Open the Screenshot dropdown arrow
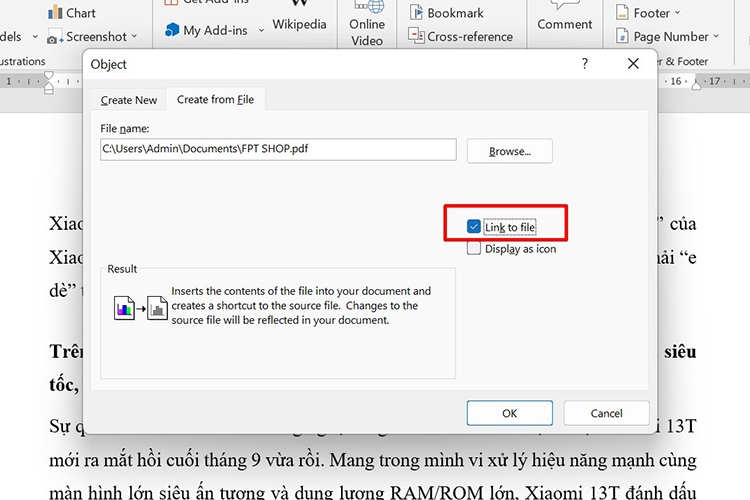 134,36
